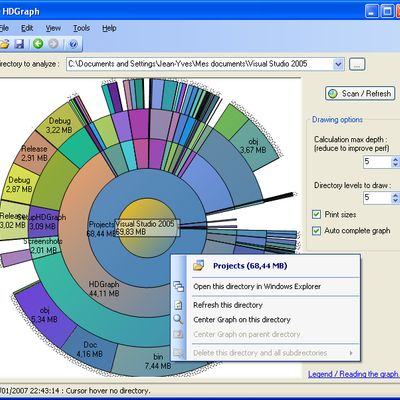
Task: Click the folder icon in context menu header
Action: click(x=199, y=266)
